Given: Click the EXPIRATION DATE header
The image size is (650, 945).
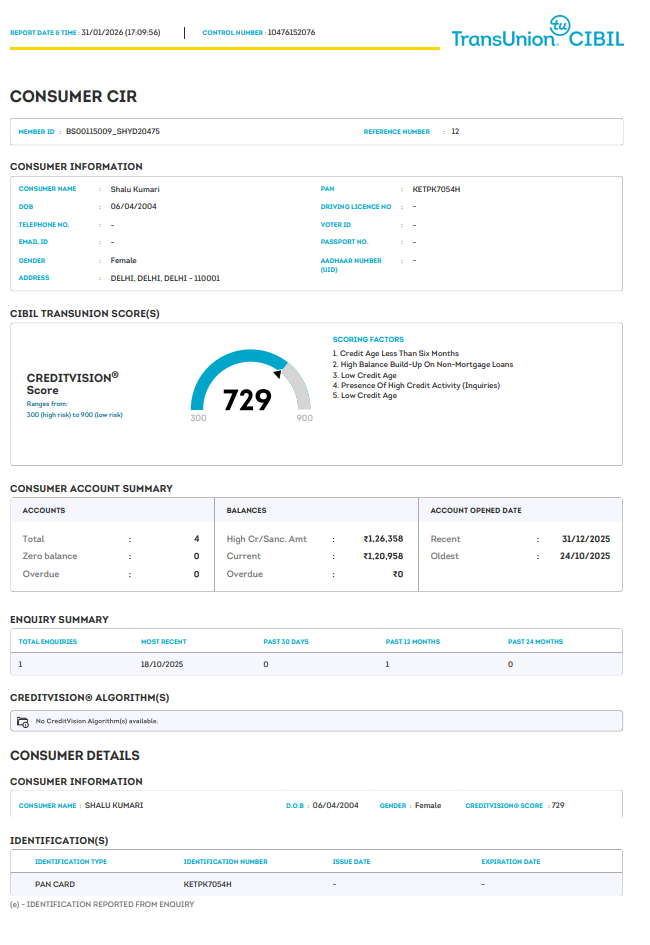Looking at the screenshot, I should pyautogui.click(x=510, y=862).
